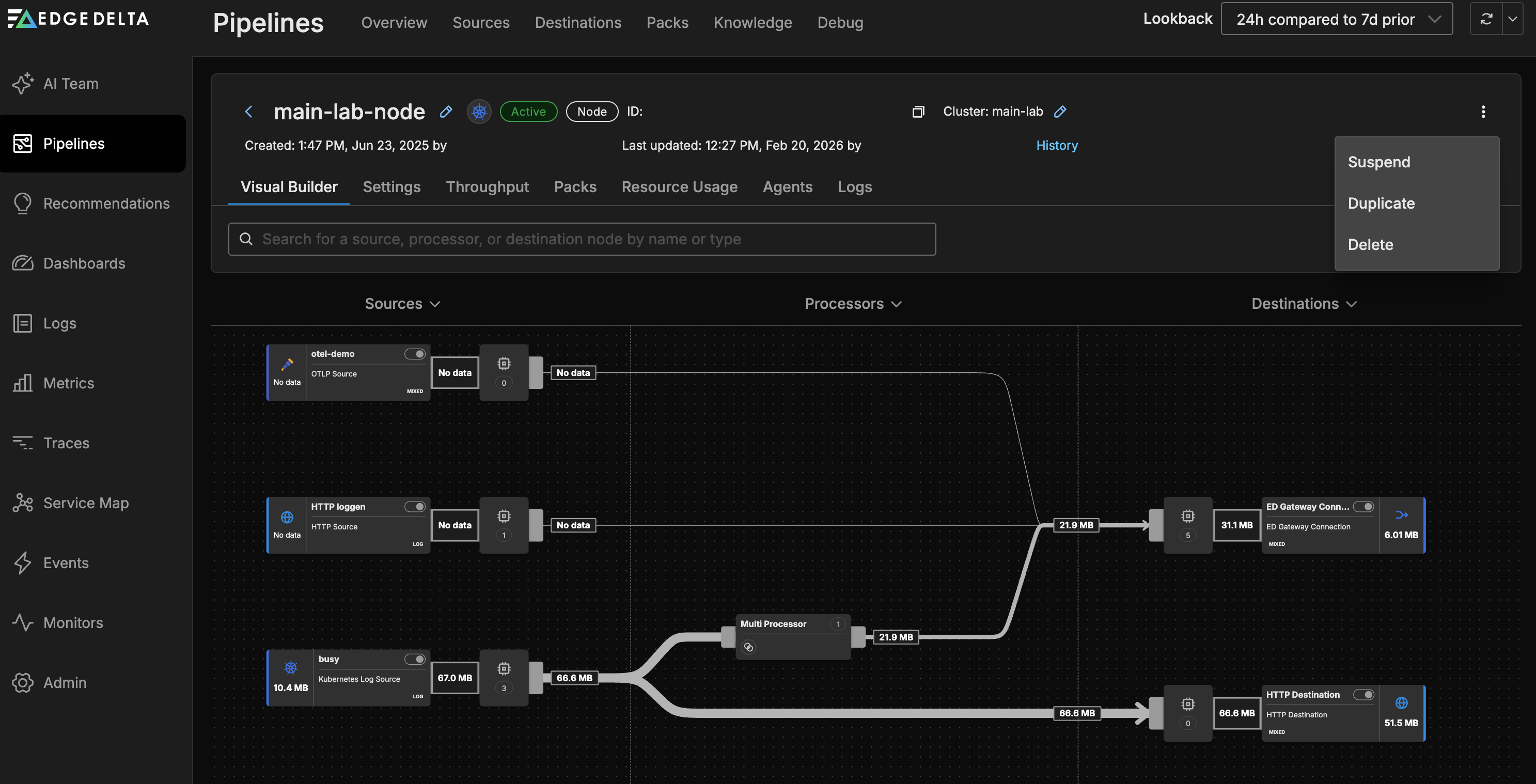
Task: Toggle the otel-demo source switch
Action: (414, 354)
